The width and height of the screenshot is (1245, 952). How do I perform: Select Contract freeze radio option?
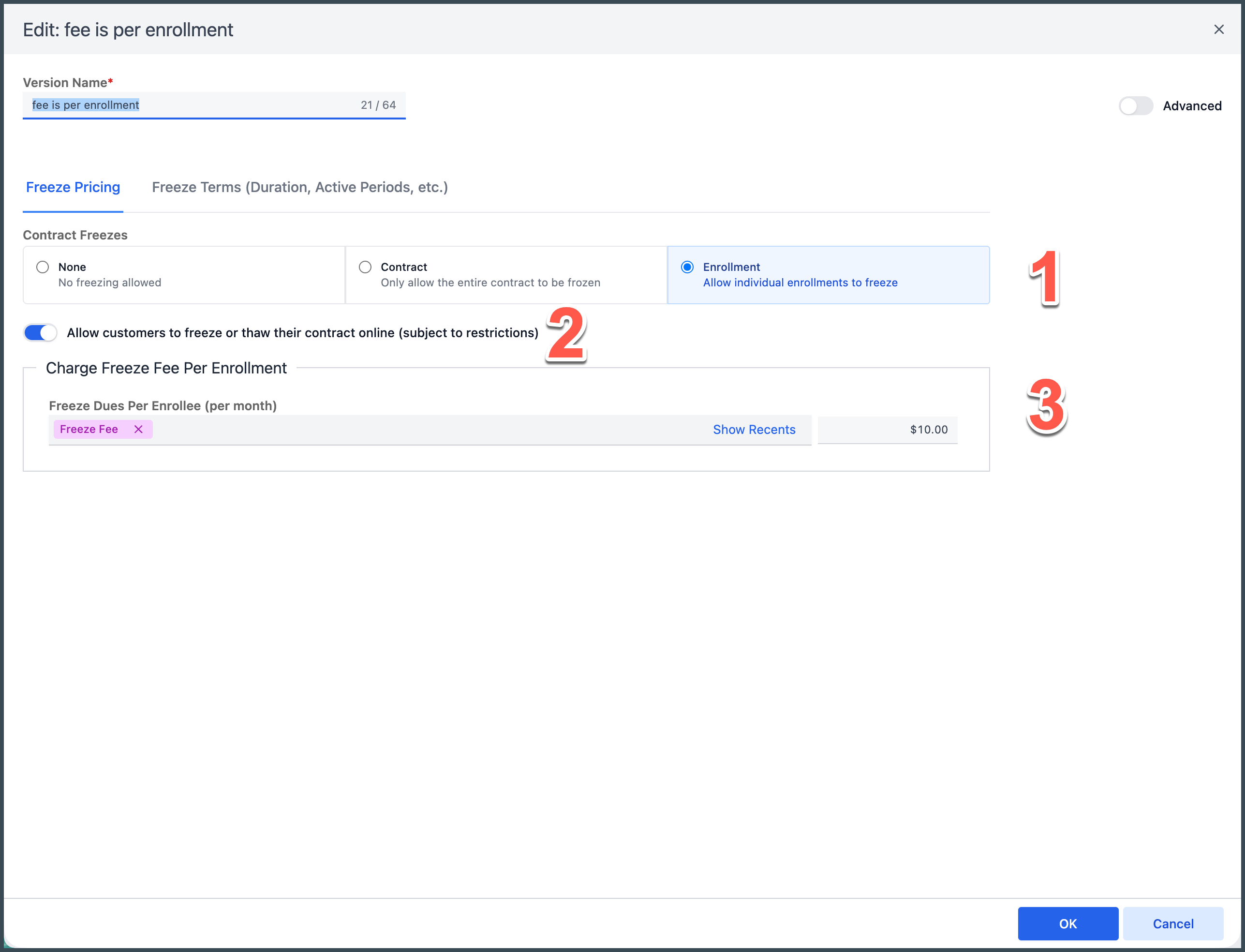365,267
